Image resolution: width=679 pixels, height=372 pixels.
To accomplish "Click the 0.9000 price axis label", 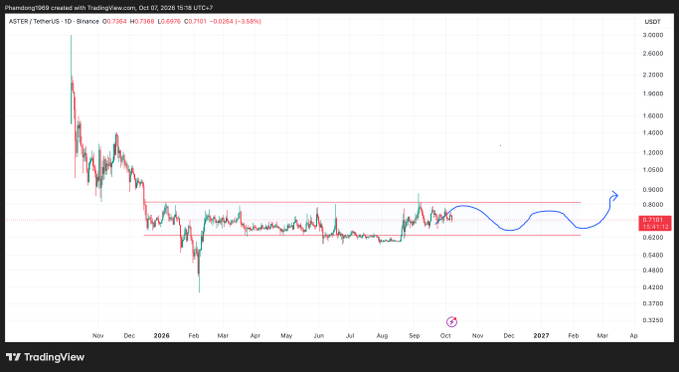I will click(x=653, y=190).
